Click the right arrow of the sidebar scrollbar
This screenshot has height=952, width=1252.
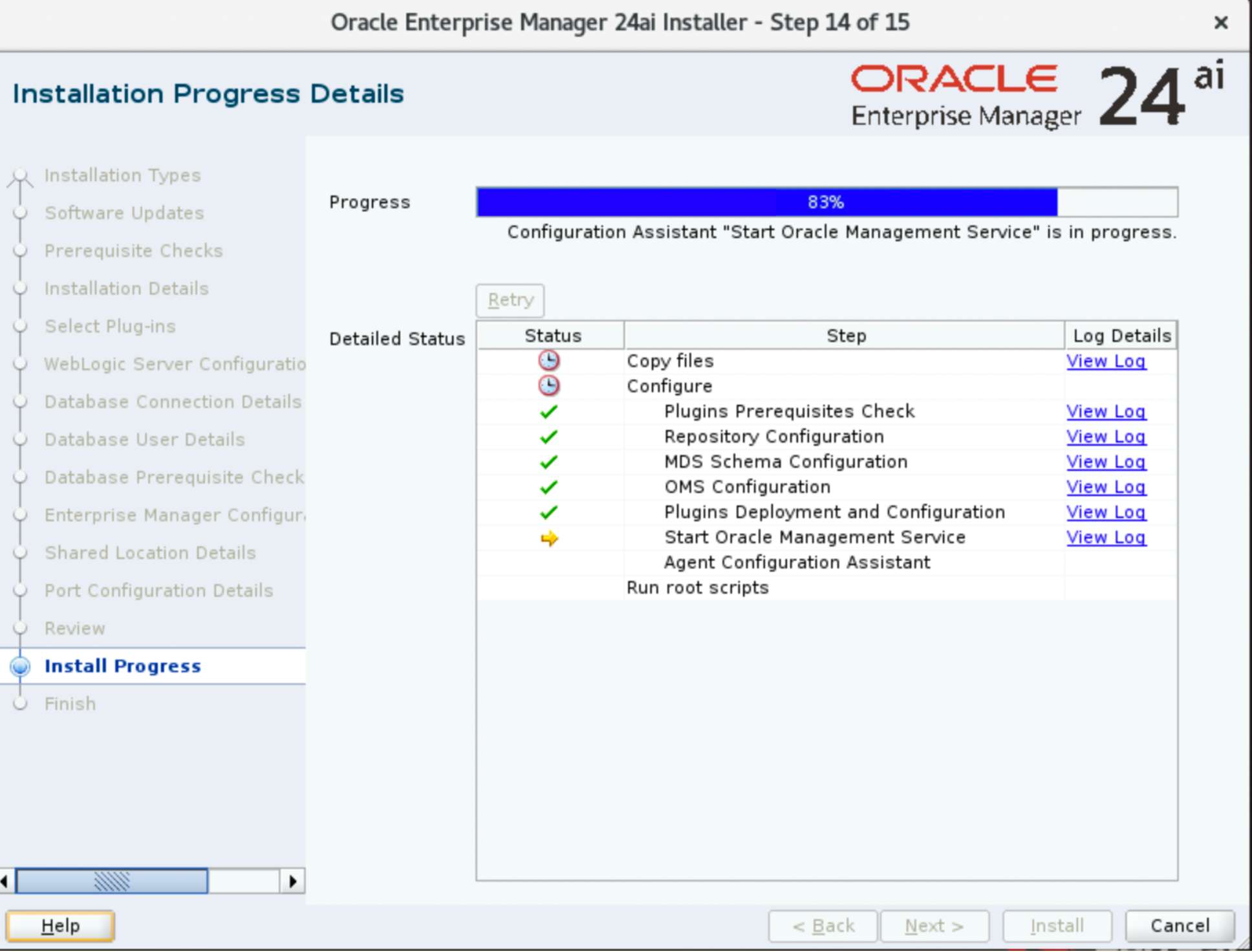[292, 881]
